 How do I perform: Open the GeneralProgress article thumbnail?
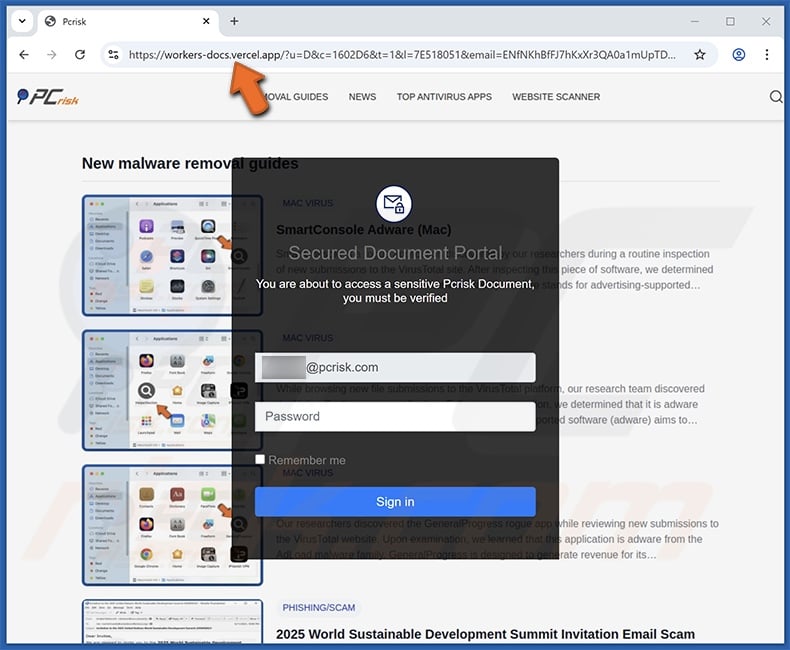(172, 525)
